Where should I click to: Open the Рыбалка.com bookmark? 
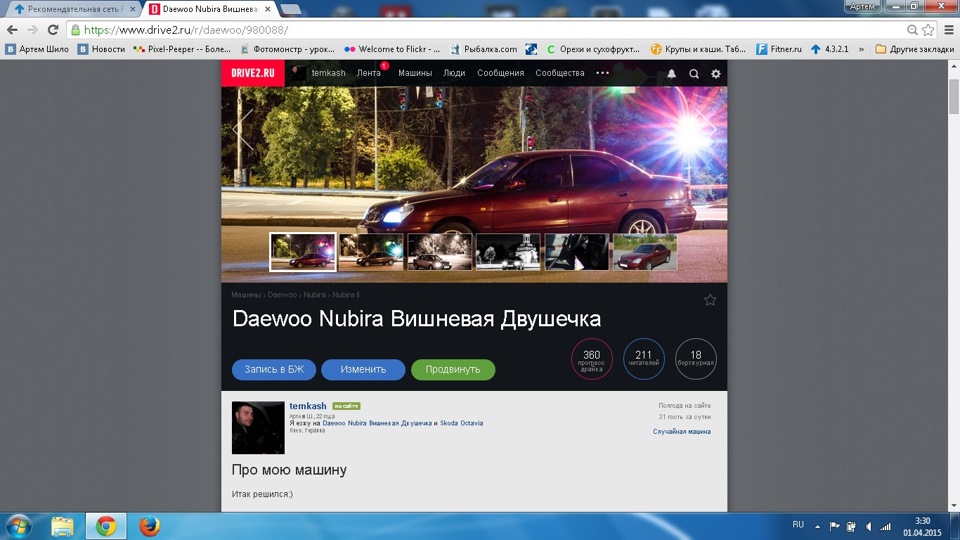tap(484, 49)
